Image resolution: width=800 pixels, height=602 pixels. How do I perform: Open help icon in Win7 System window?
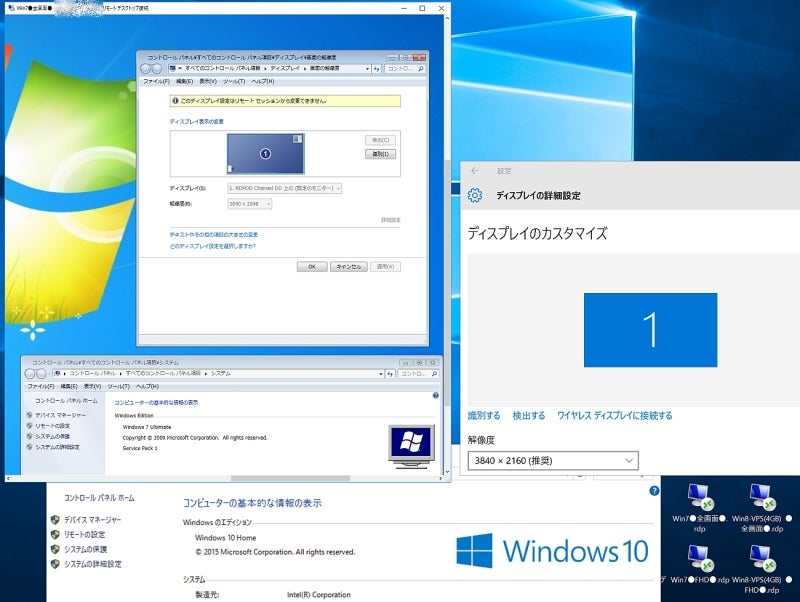pos(436,395)
